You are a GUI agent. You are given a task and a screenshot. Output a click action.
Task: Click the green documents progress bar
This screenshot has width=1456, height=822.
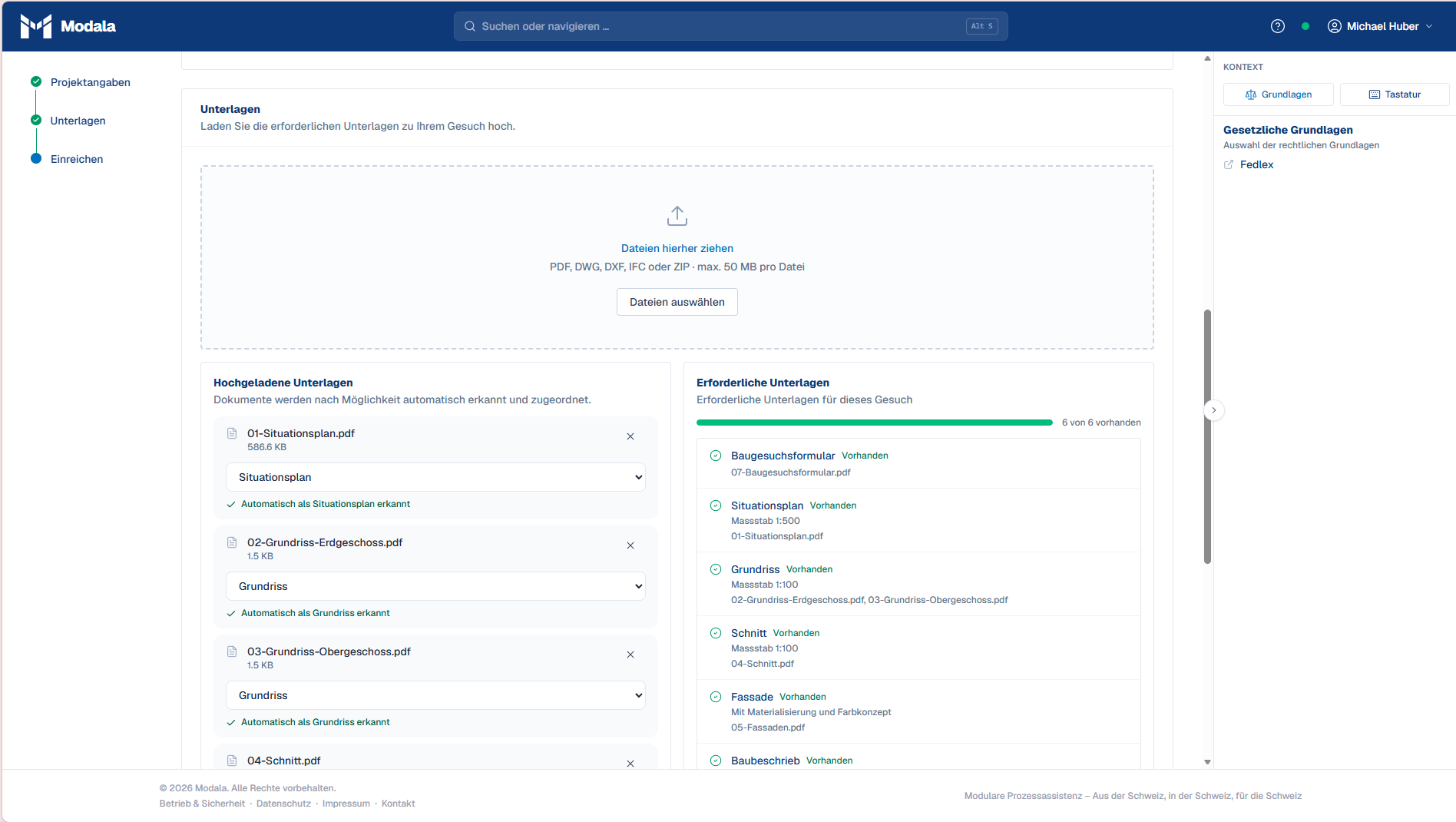(875, 423)
